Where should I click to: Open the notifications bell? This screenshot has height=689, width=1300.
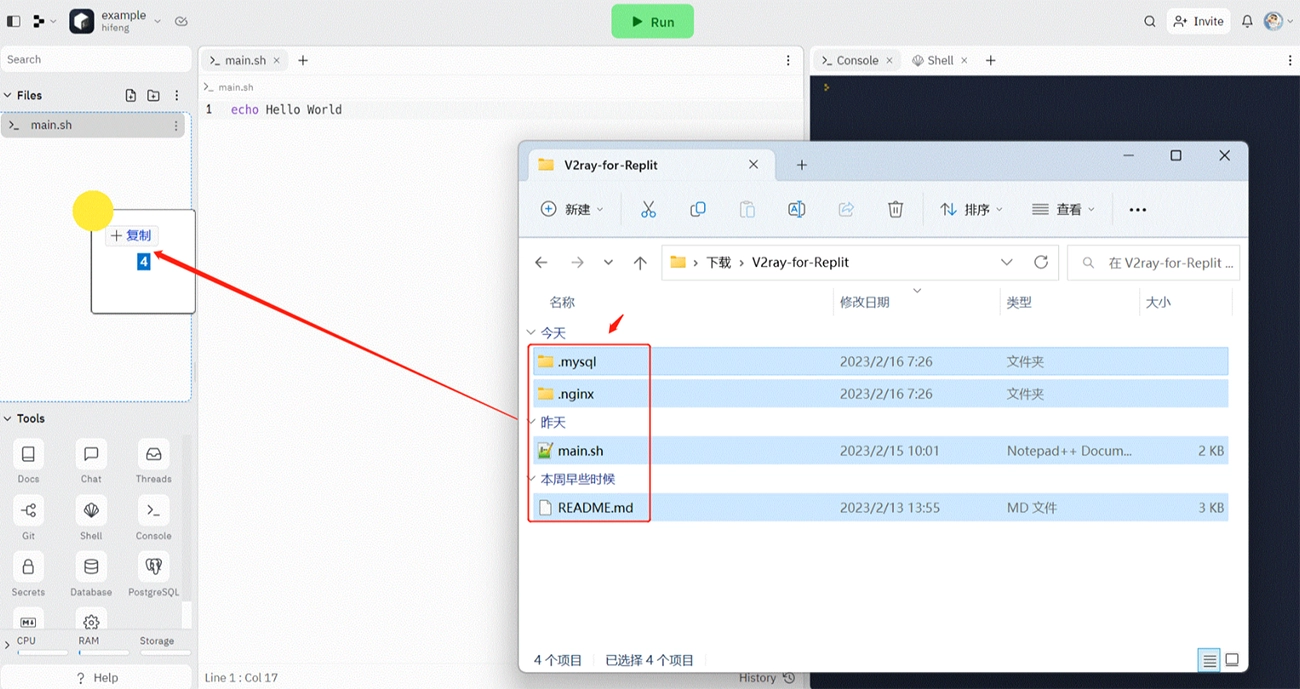click(x=1247, y=21)
